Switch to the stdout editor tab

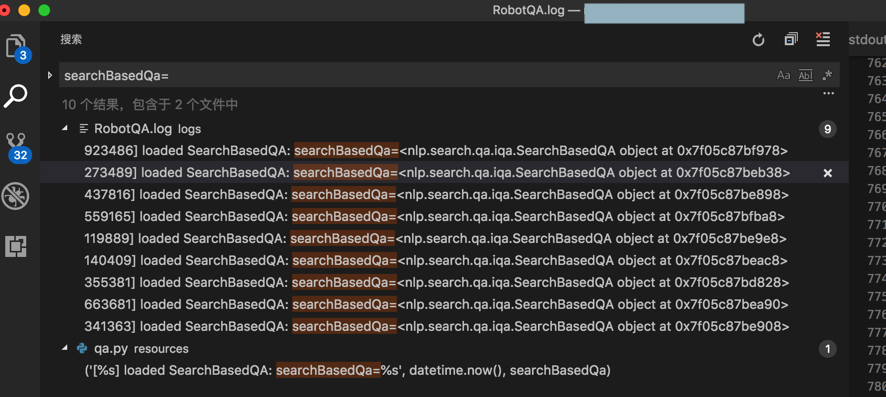(x=867, y=40)
